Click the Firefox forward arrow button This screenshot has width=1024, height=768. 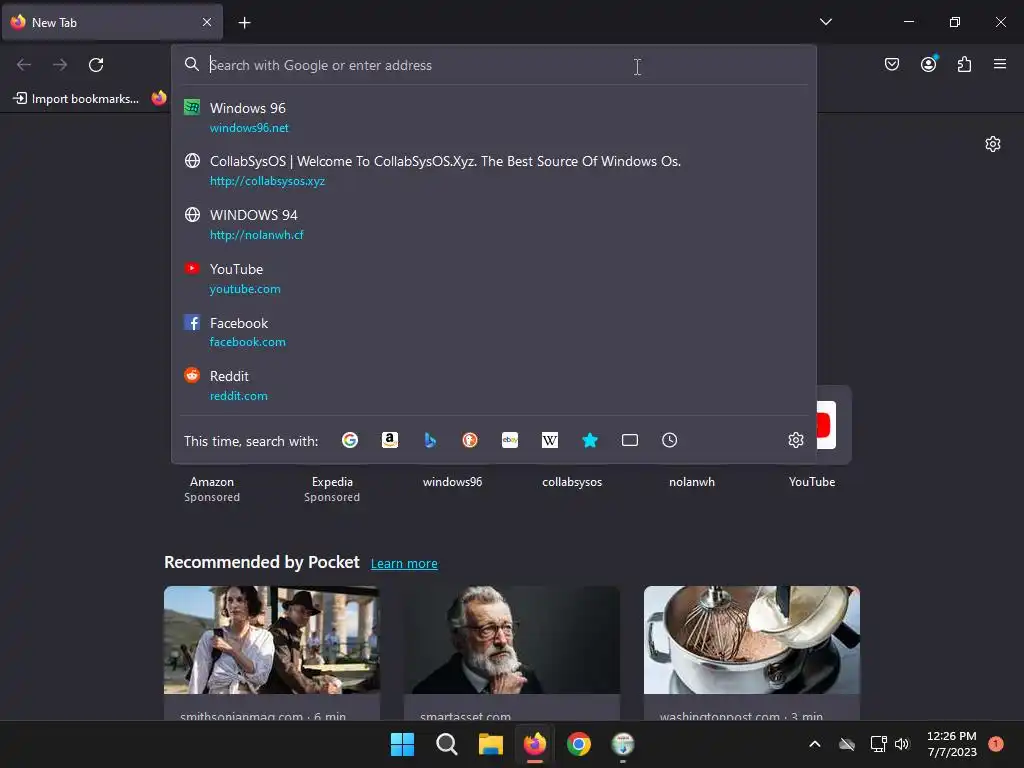(x=60, y=65)
